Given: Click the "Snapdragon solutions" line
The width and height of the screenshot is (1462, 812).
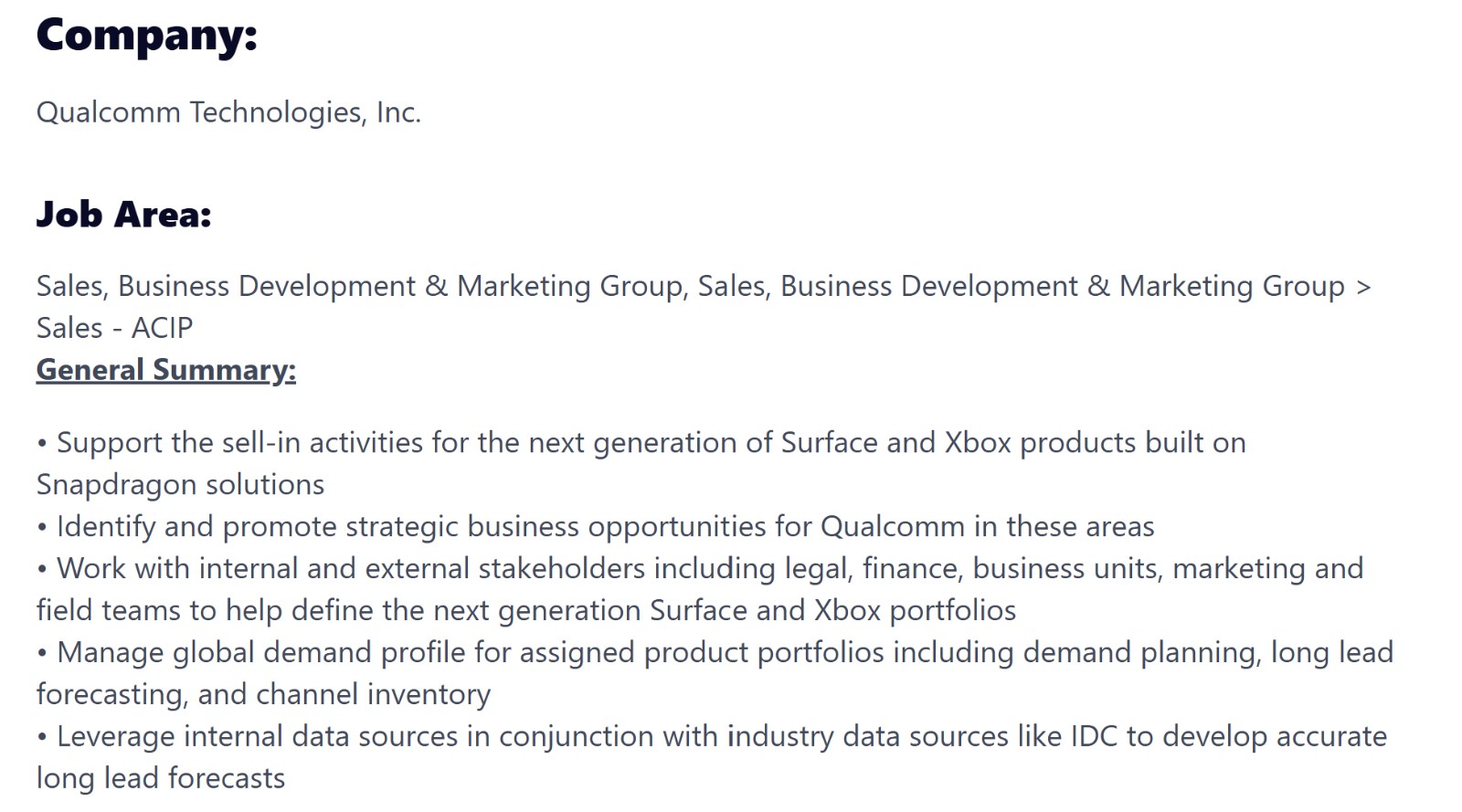Looking at the screenshot, I should pyautogui.click(x=180, y=485).
